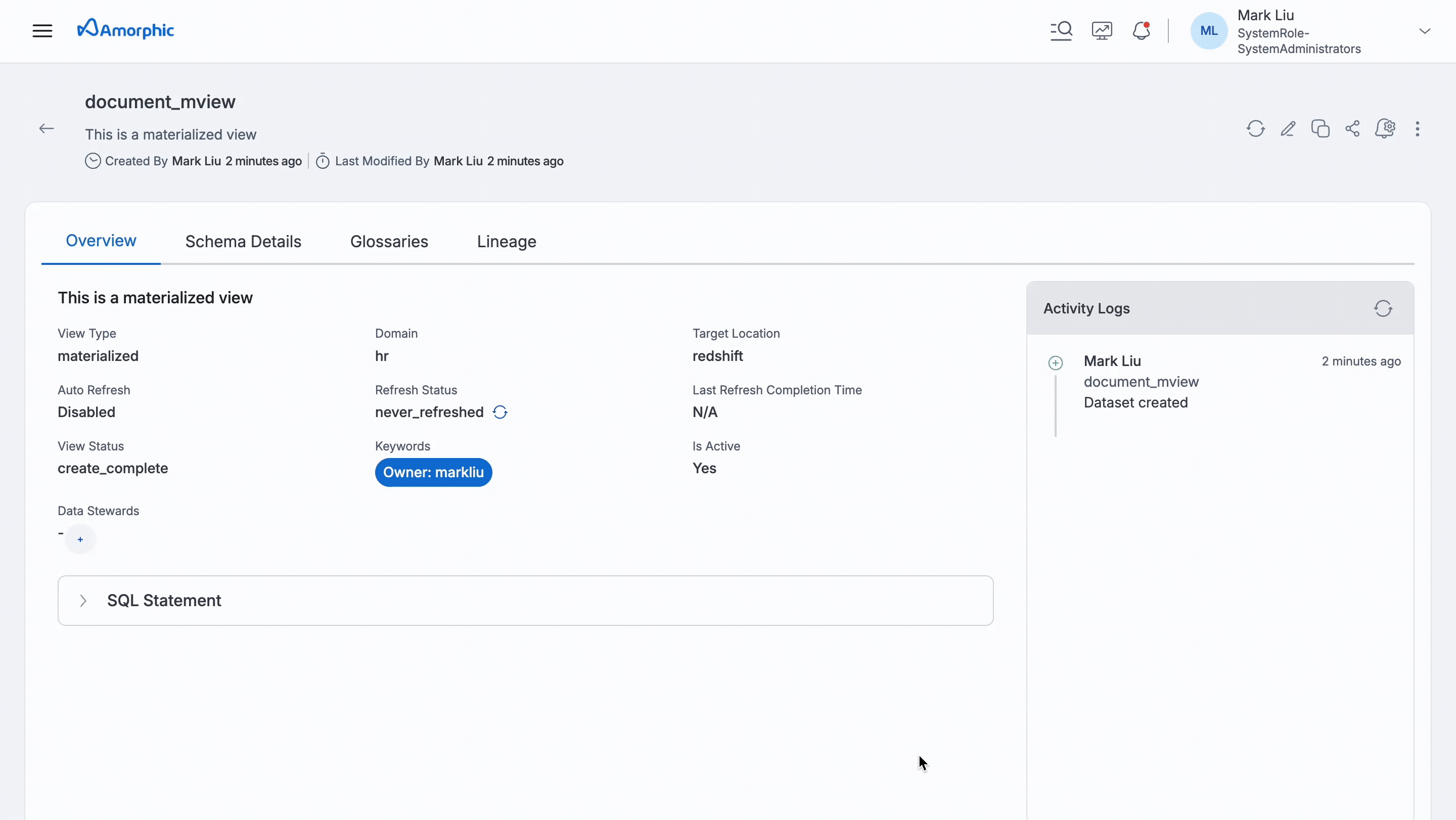
Task: Refresh the Activity Logs panel
Action: (1383, 308)
